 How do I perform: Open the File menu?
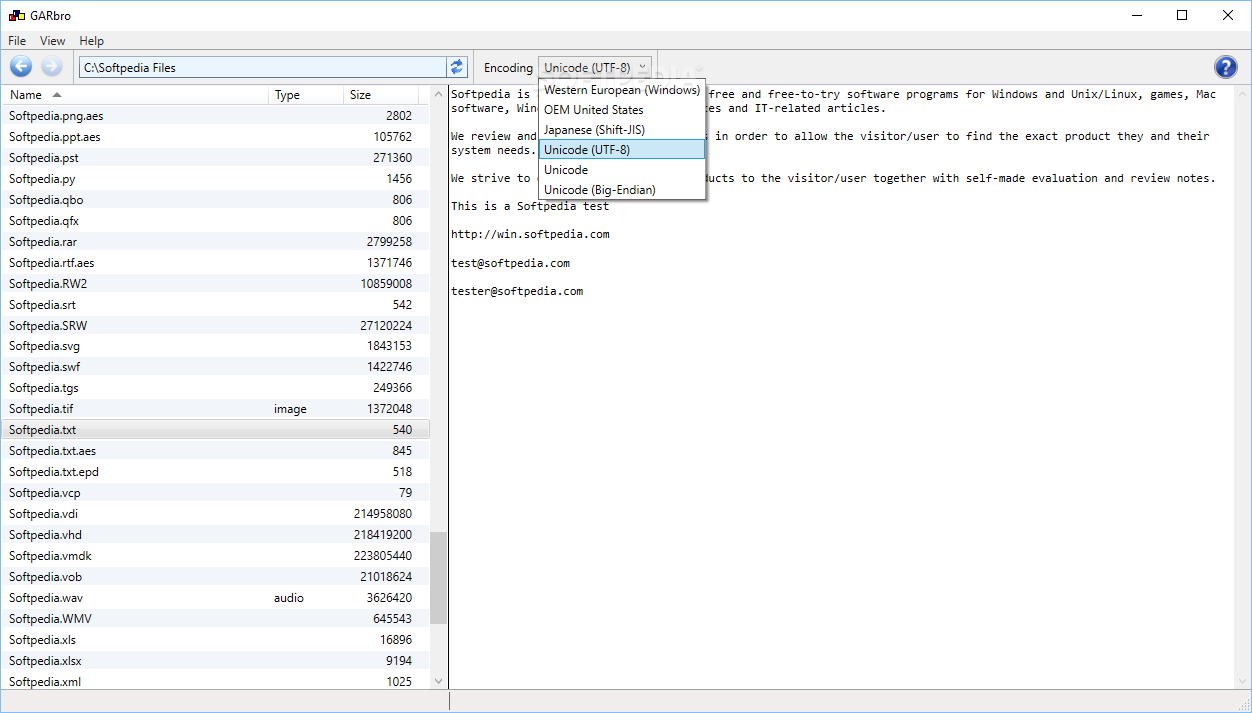[17, 41]
